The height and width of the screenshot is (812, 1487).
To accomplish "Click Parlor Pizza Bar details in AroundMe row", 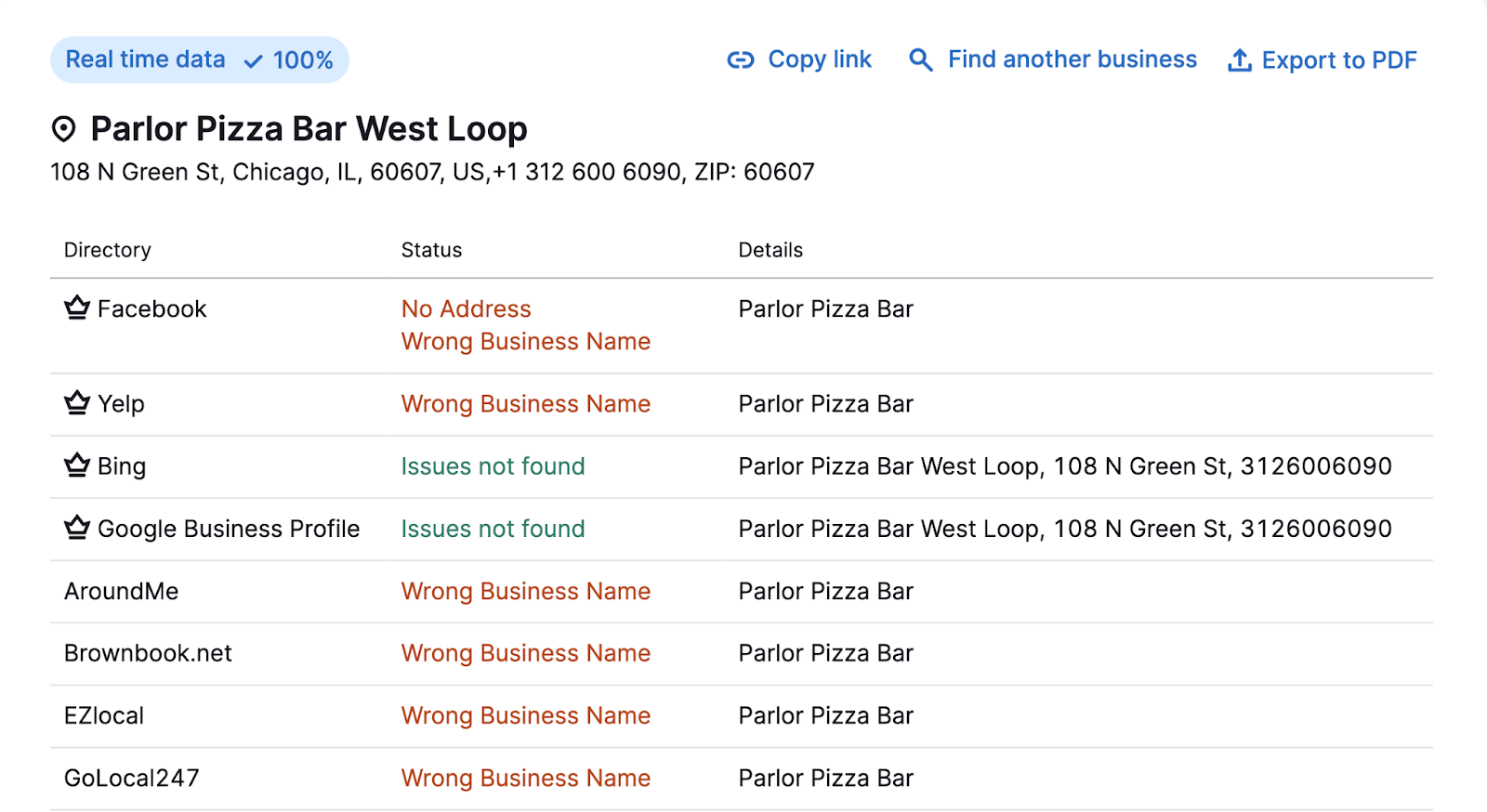I will tap(826, 591).
